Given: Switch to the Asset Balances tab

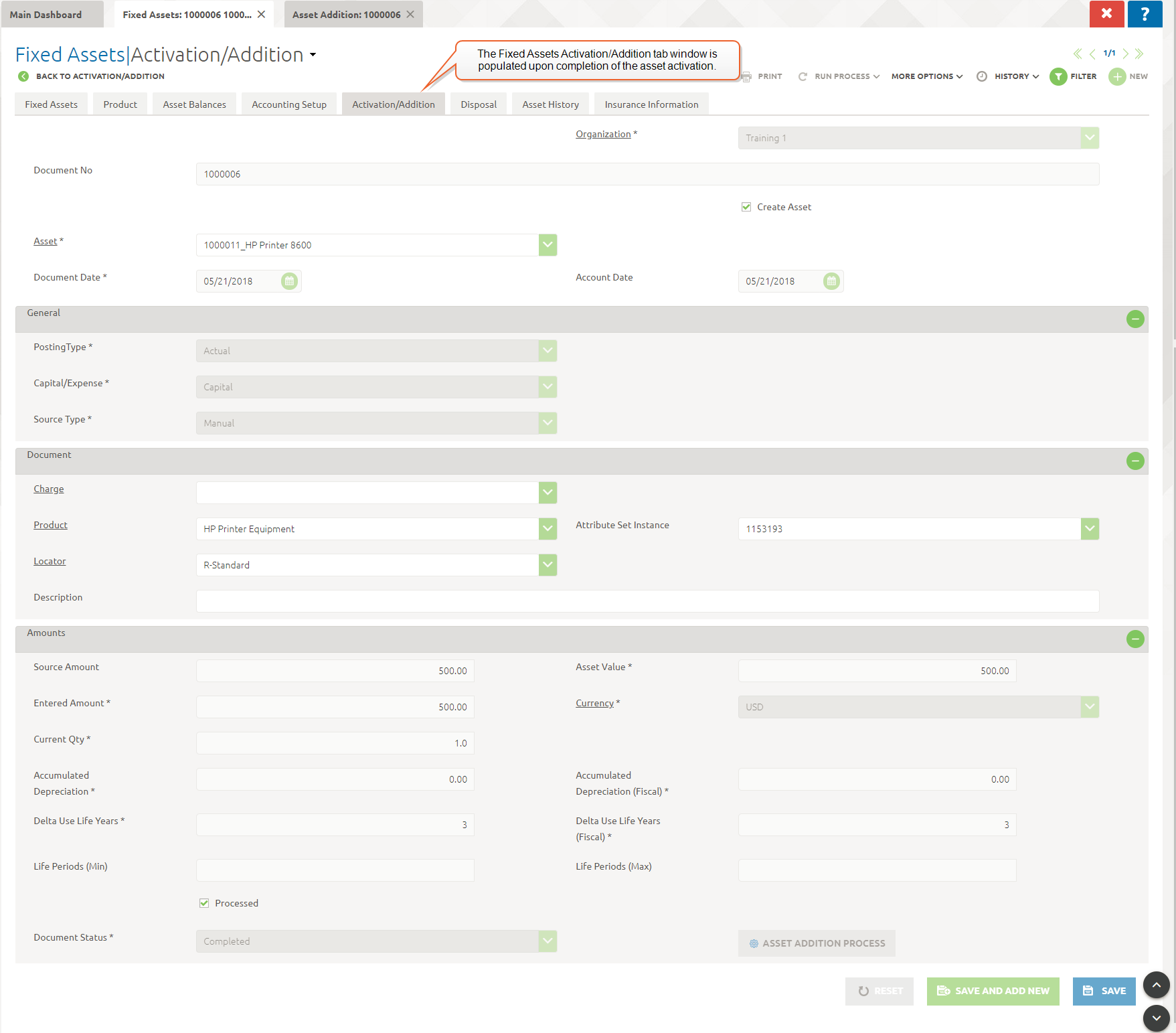Looking at the screenshot, I should 194,104.
